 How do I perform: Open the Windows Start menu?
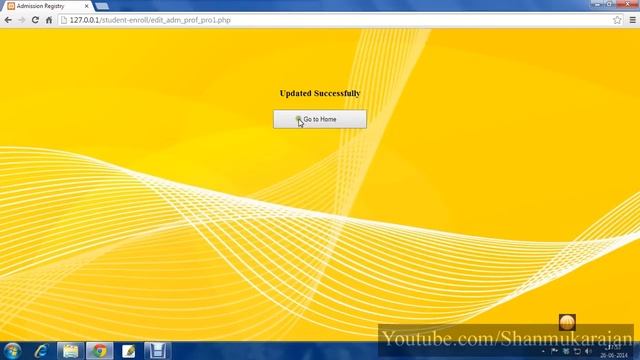[x=13, y=351]
